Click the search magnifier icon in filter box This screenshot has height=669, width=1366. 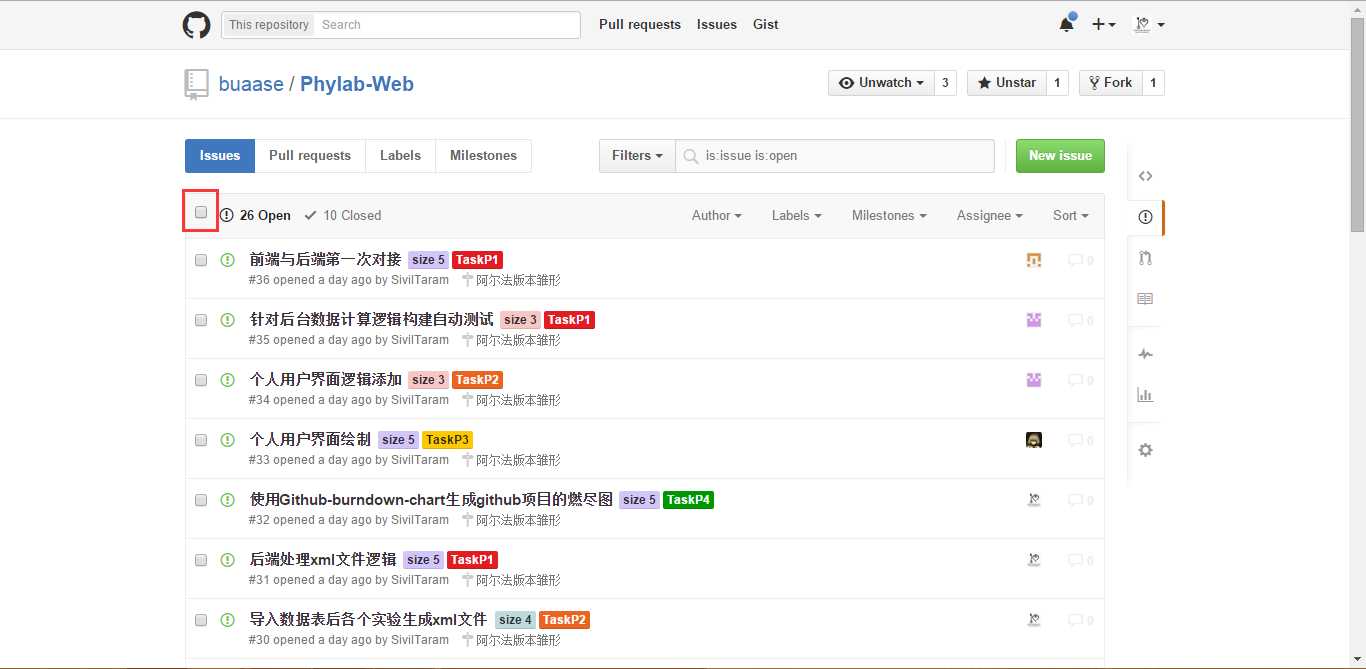coord(690,156)
